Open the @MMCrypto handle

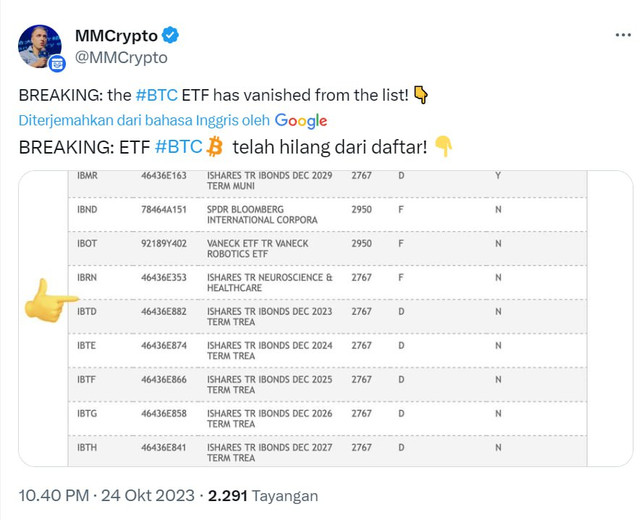(x=121, y=58)
